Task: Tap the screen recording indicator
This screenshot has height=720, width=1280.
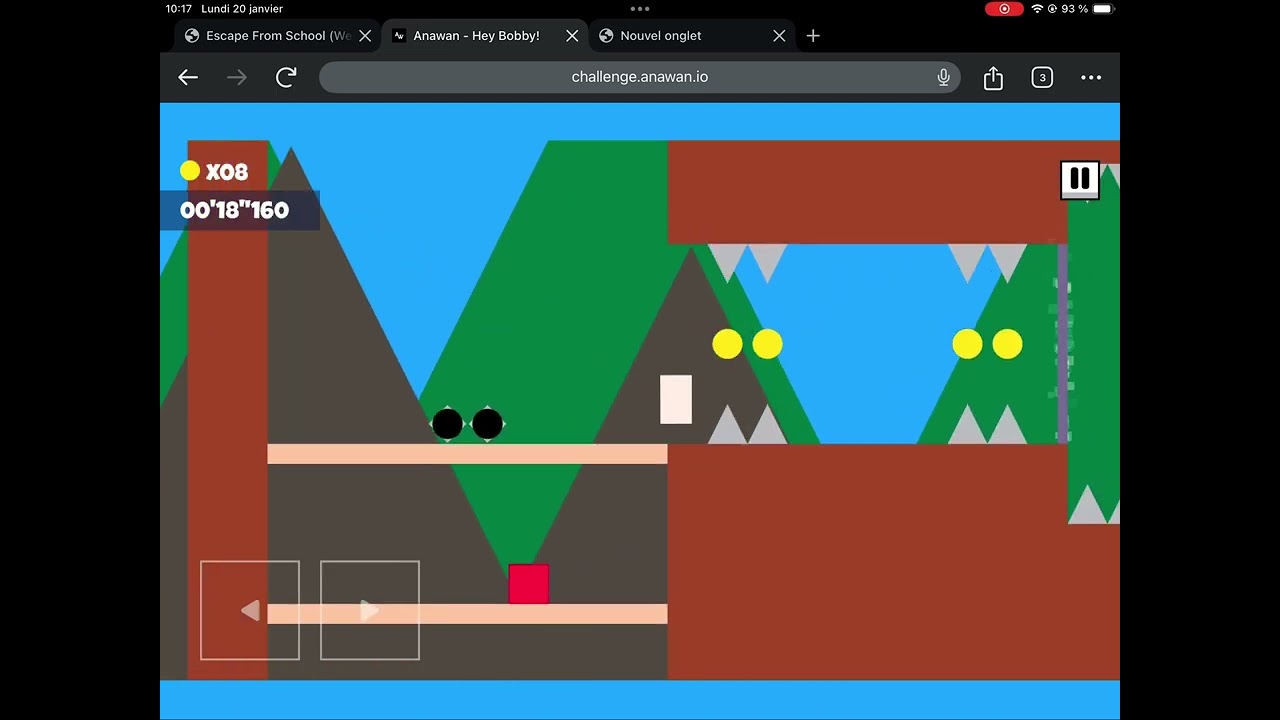Action: pyautogui.click(x=1004, y=9)
